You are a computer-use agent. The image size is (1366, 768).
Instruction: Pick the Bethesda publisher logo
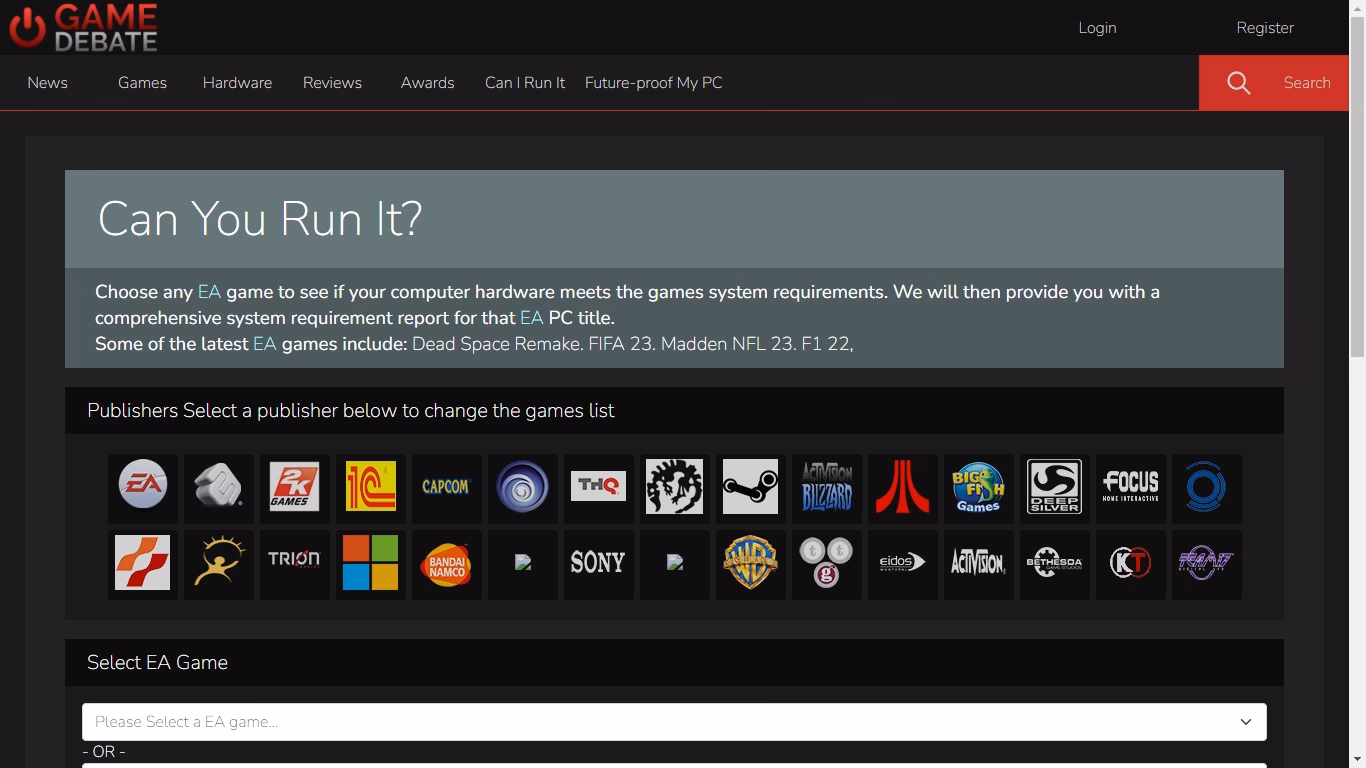coord(1055,563)
